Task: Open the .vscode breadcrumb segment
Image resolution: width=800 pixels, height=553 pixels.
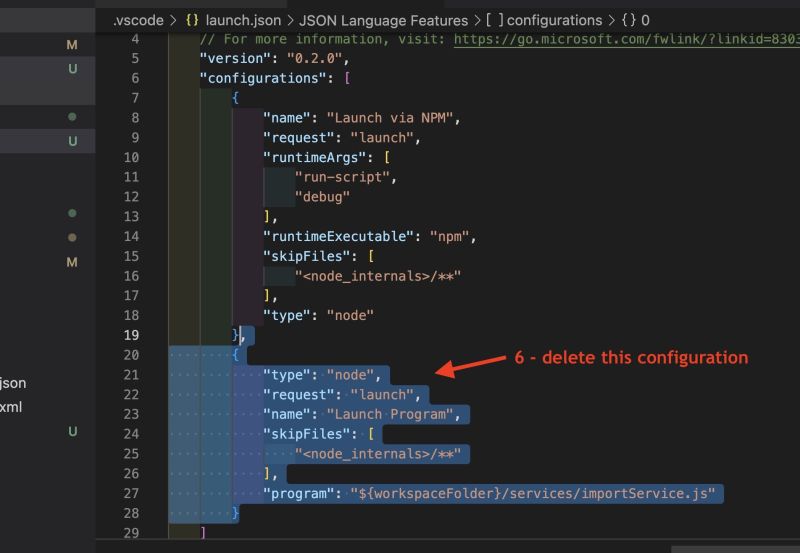Action: point(138,20)
